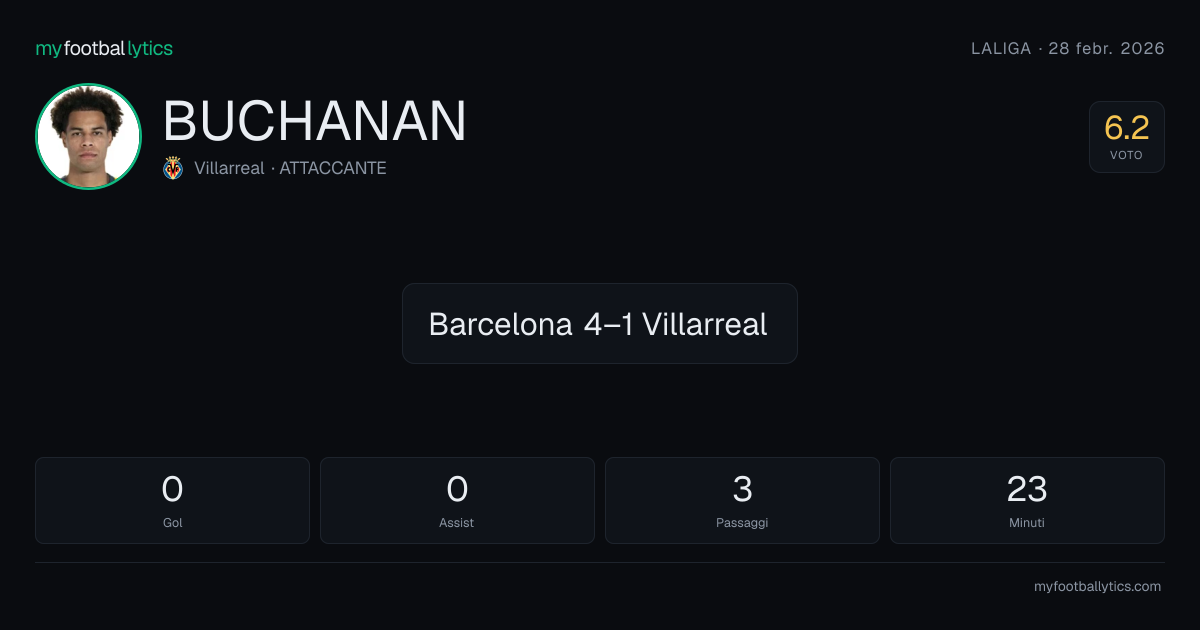Image resolution: width=1200 pixels, height=630 pixels.
Task: Click the myfootballytics logo
Action: click(x=104, y=48)
